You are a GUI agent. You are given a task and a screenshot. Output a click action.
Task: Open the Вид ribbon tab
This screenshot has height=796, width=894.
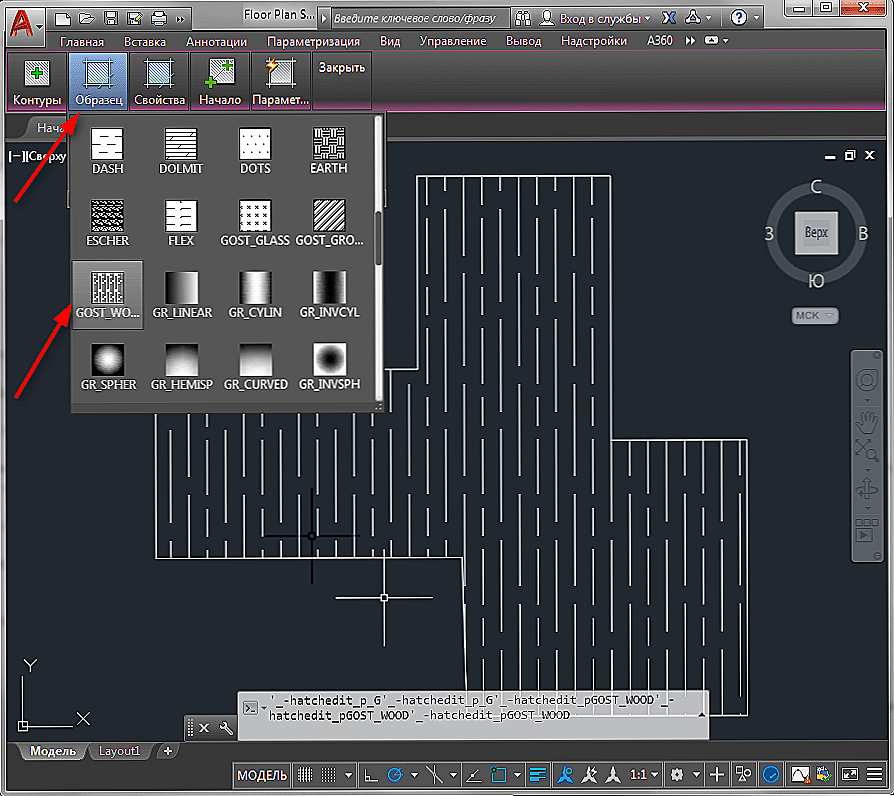(x=390, y=42)
